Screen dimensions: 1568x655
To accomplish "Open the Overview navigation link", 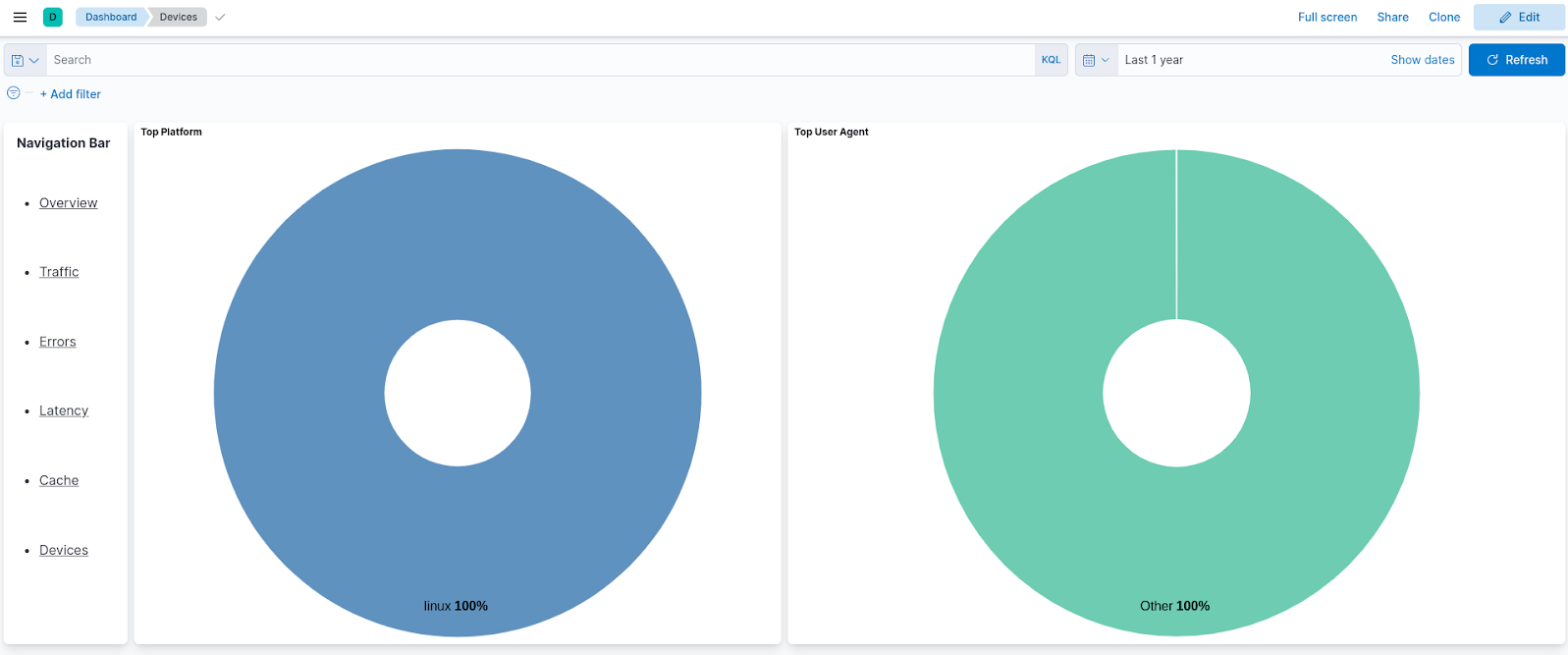I will (68, 203).
